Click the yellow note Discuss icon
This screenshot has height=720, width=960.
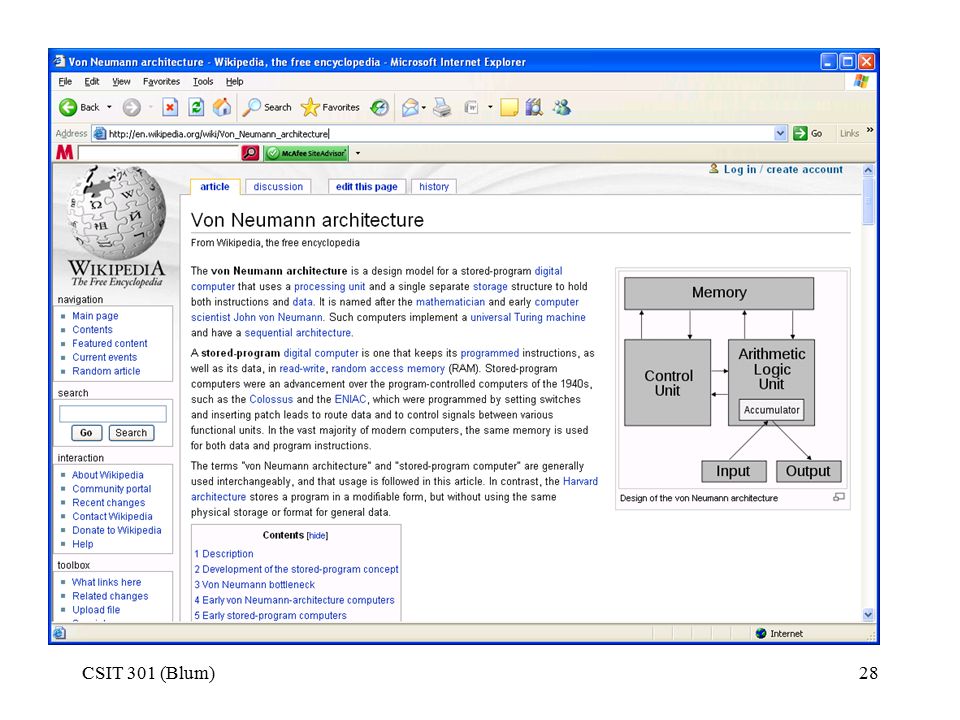click(x=509, y=108)
